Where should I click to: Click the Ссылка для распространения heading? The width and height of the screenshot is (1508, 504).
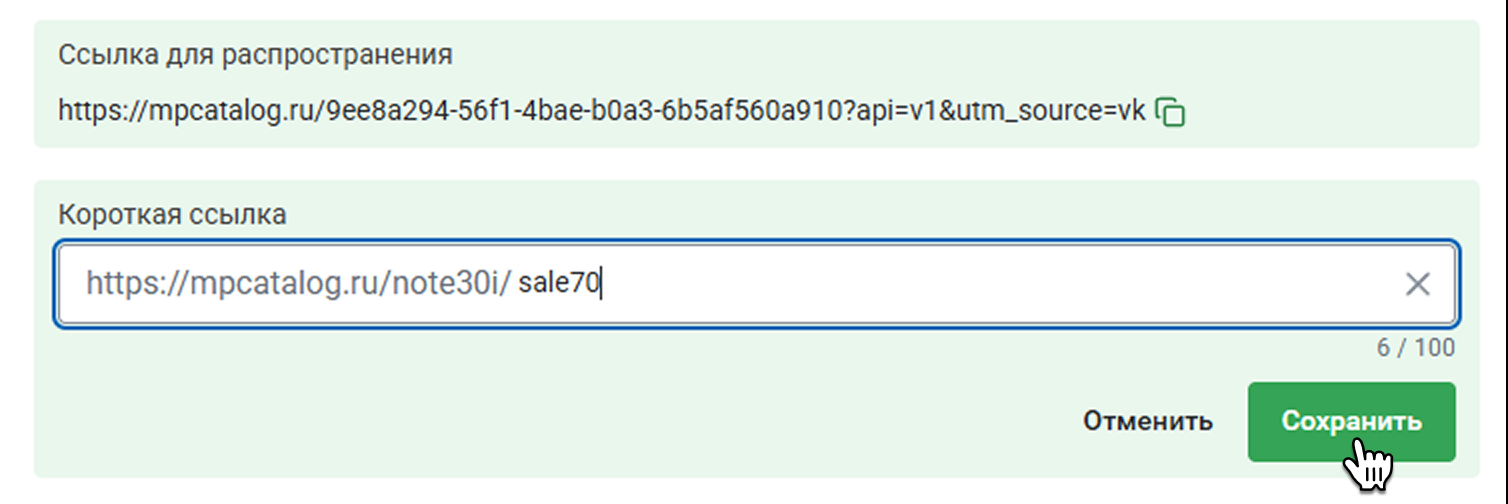tap(255, 54)
